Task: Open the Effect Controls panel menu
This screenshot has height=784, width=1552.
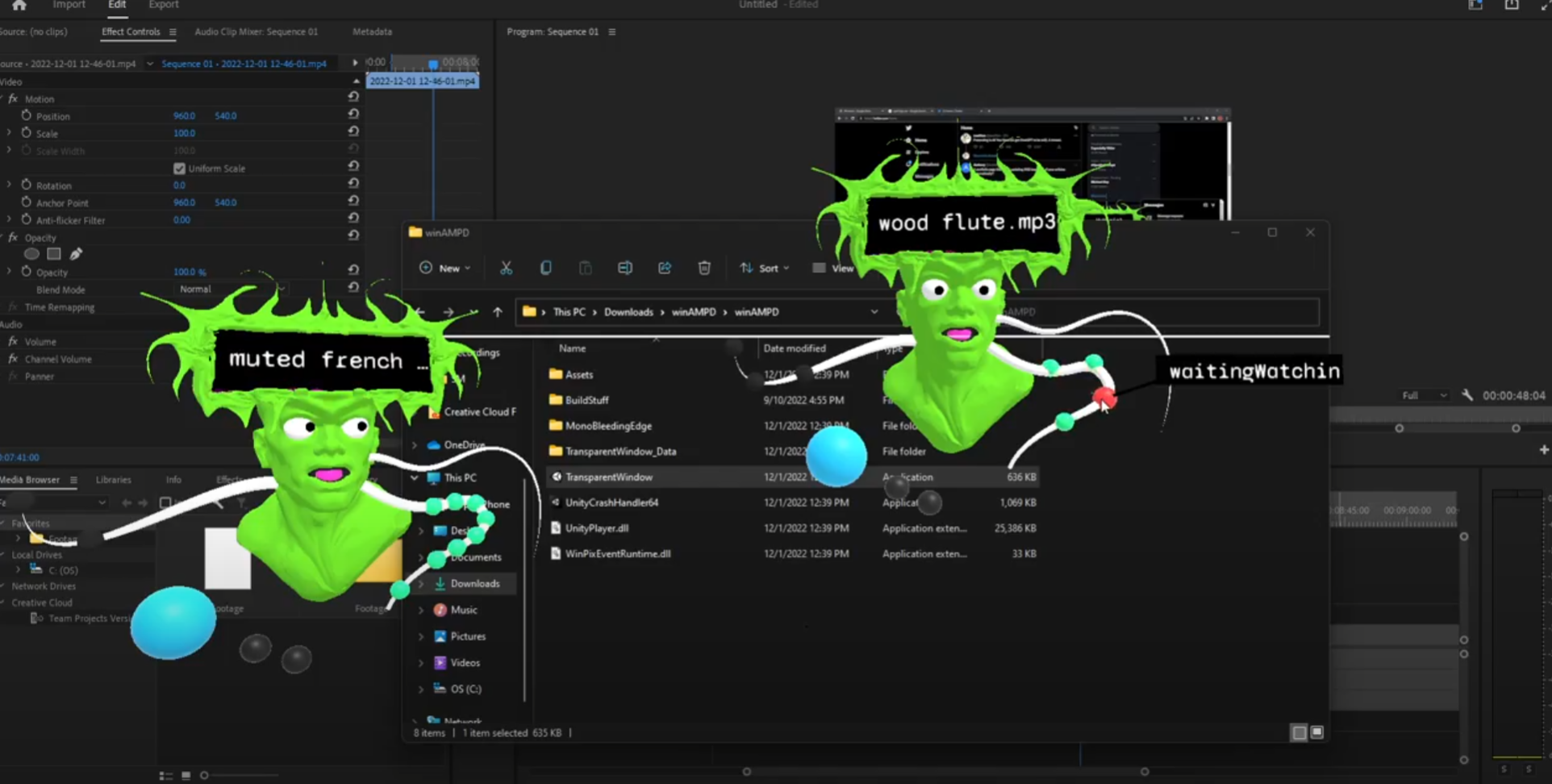Action: (173, 31)
